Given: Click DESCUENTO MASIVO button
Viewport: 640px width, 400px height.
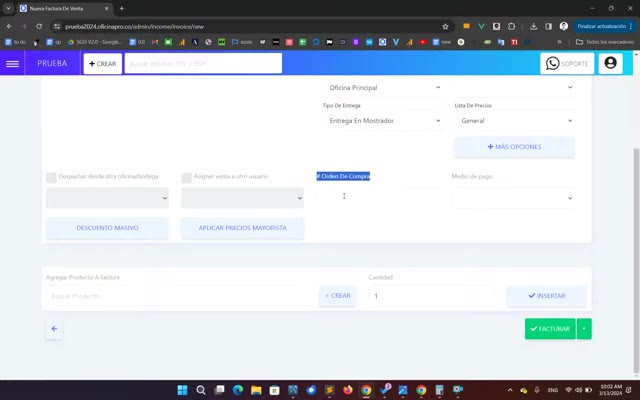Looking at the screenshot, I should click(107, 228).
